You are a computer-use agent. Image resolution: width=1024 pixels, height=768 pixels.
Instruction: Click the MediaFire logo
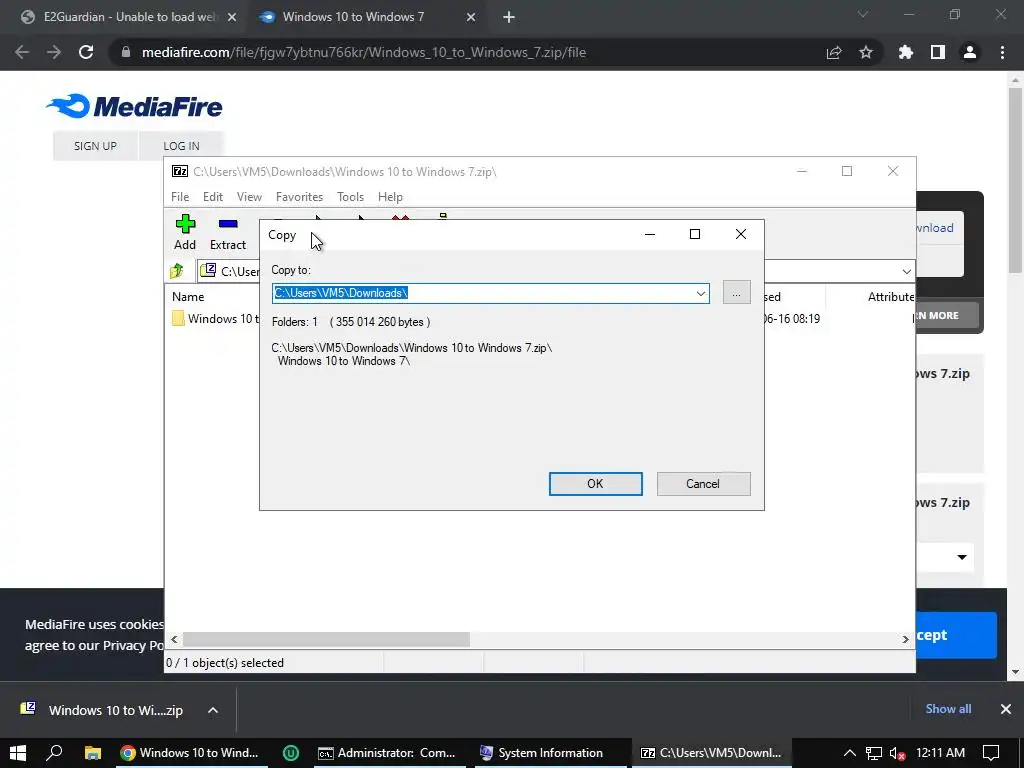point(135,106)
